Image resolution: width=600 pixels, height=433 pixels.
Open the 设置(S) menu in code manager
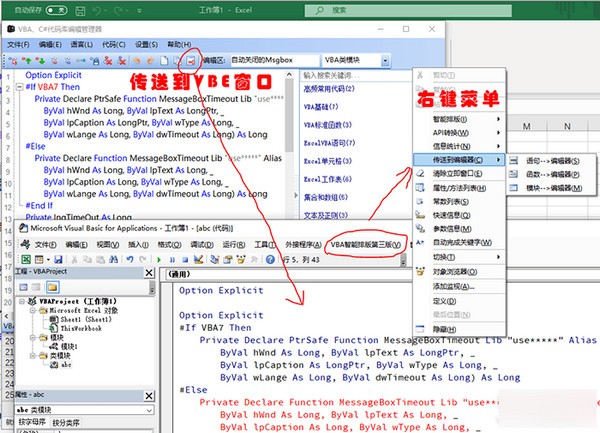(146, 44)
